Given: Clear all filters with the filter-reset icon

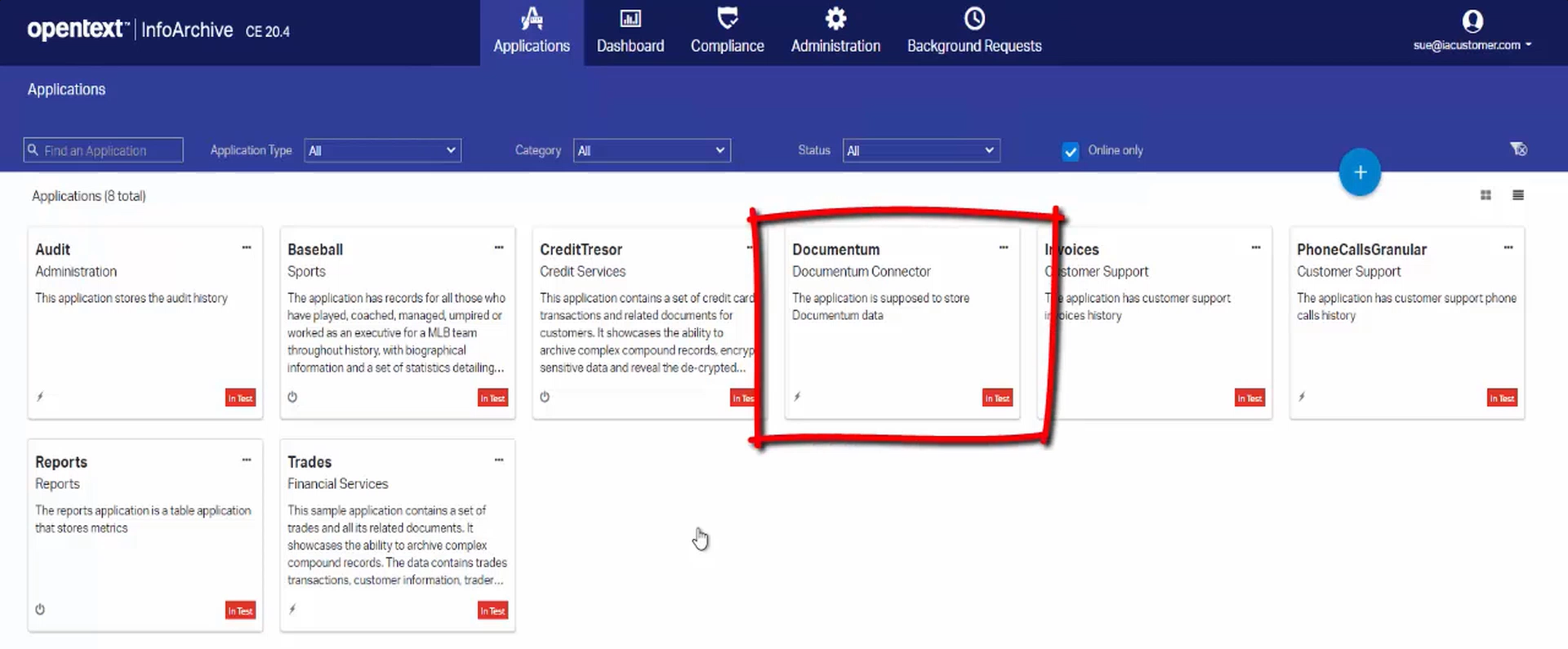Looking at the screenshot, I should click(x=1518, y=149).
